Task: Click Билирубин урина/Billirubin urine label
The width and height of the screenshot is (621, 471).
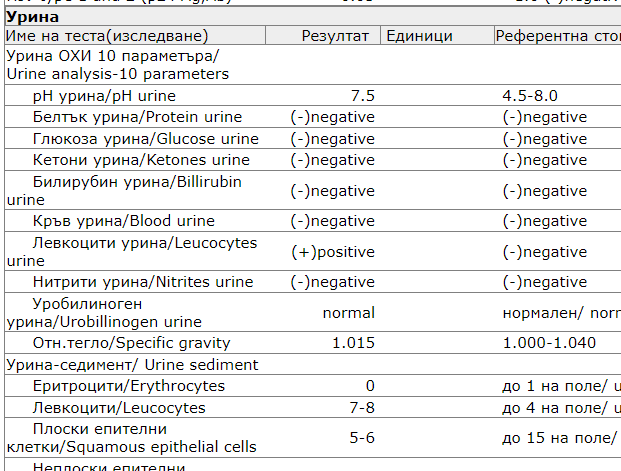Action: click(x=124, y=191)
